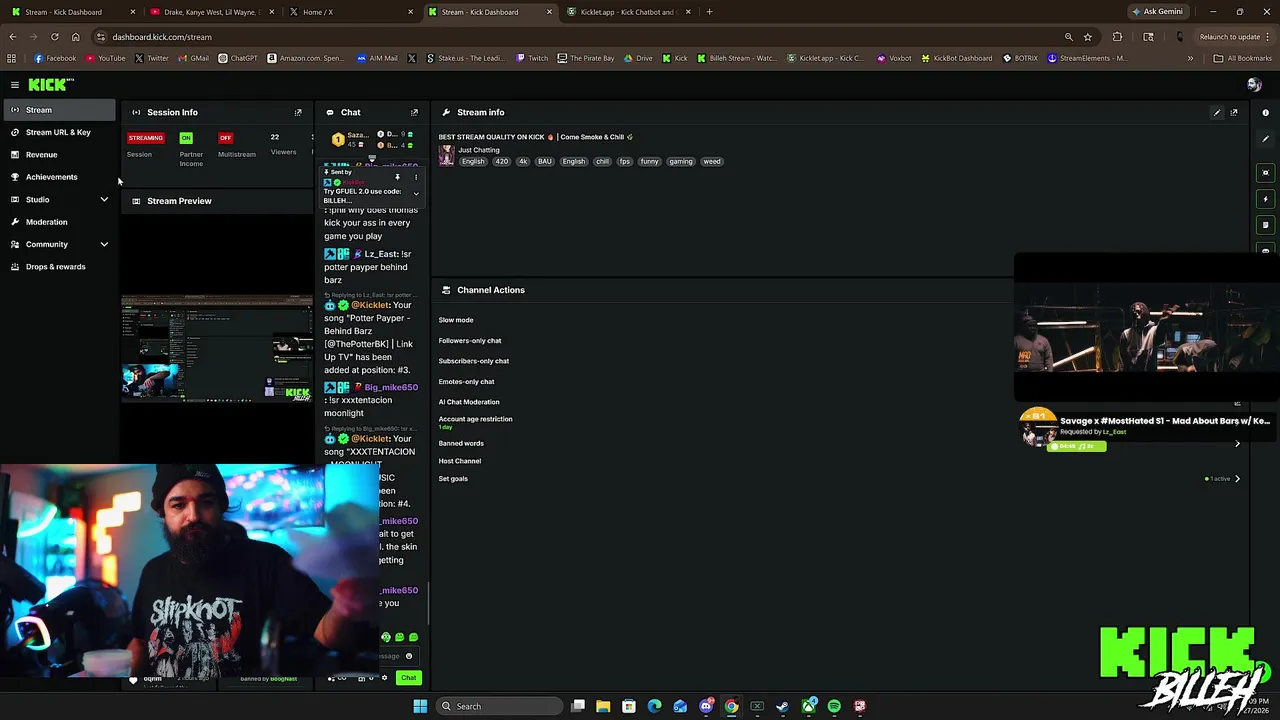Open the Kick hamburger menu
The height and width of the screenshot is (720, 1280).
click(x=15, y=85)
